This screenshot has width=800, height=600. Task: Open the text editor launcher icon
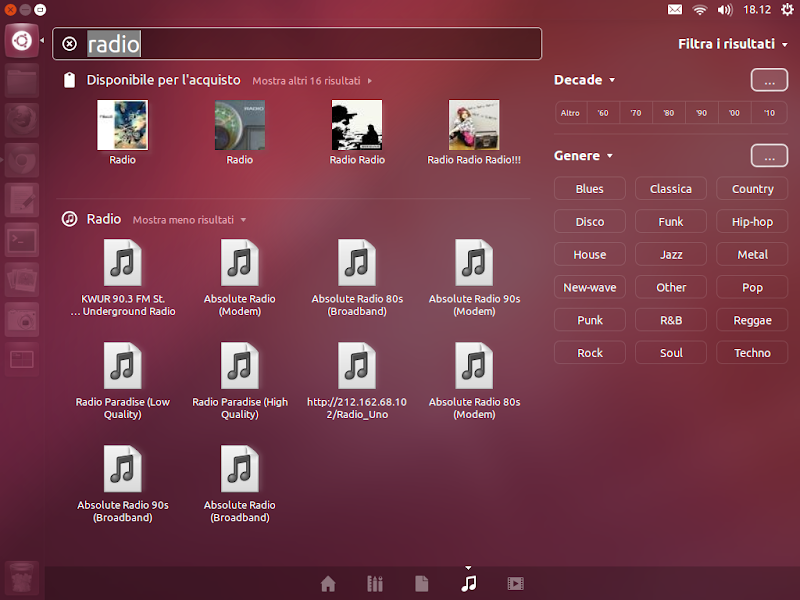pyautogui.click(x=21, y=200)
